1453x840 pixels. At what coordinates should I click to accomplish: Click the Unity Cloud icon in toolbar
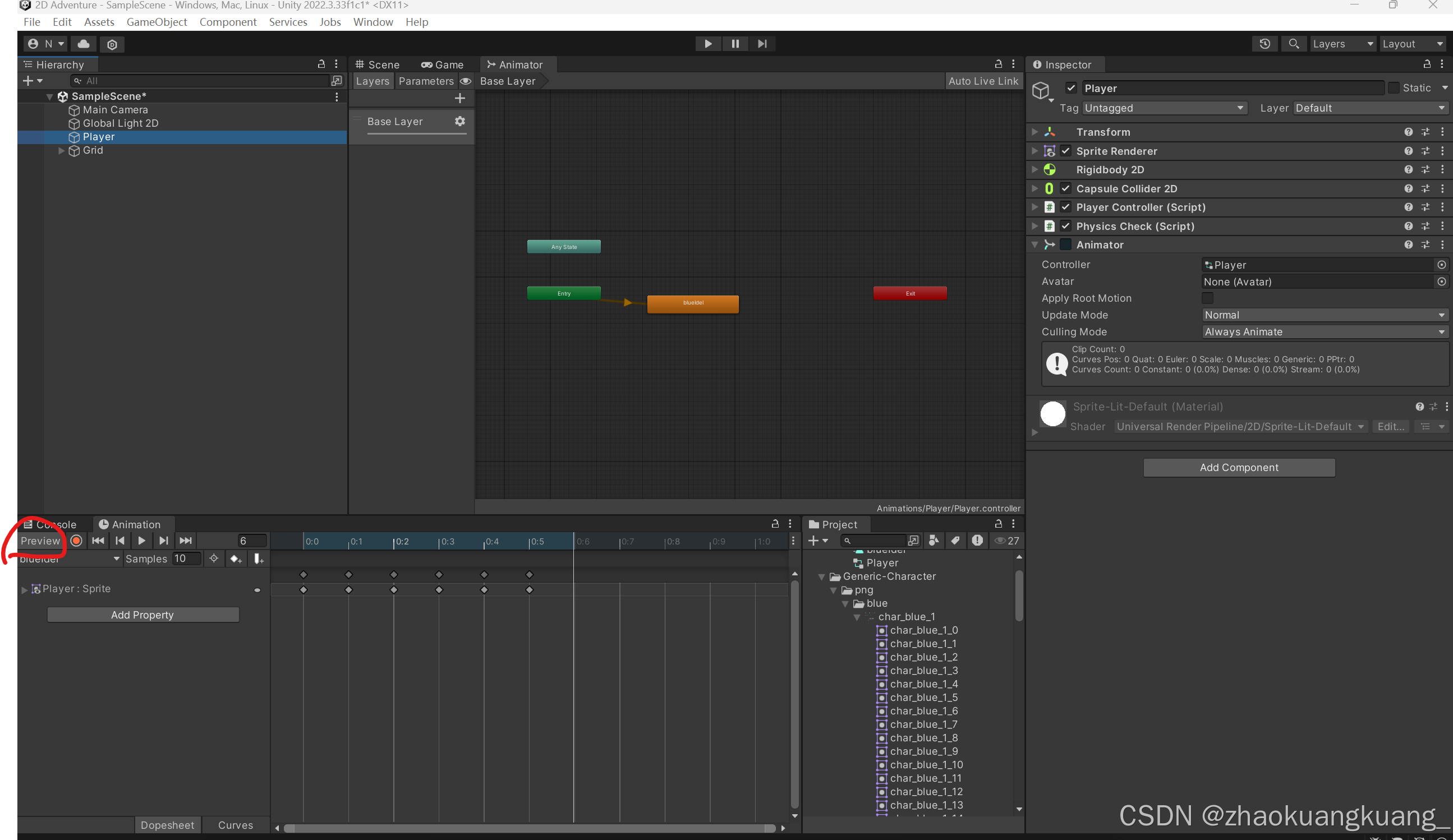[x=84, y=44]
